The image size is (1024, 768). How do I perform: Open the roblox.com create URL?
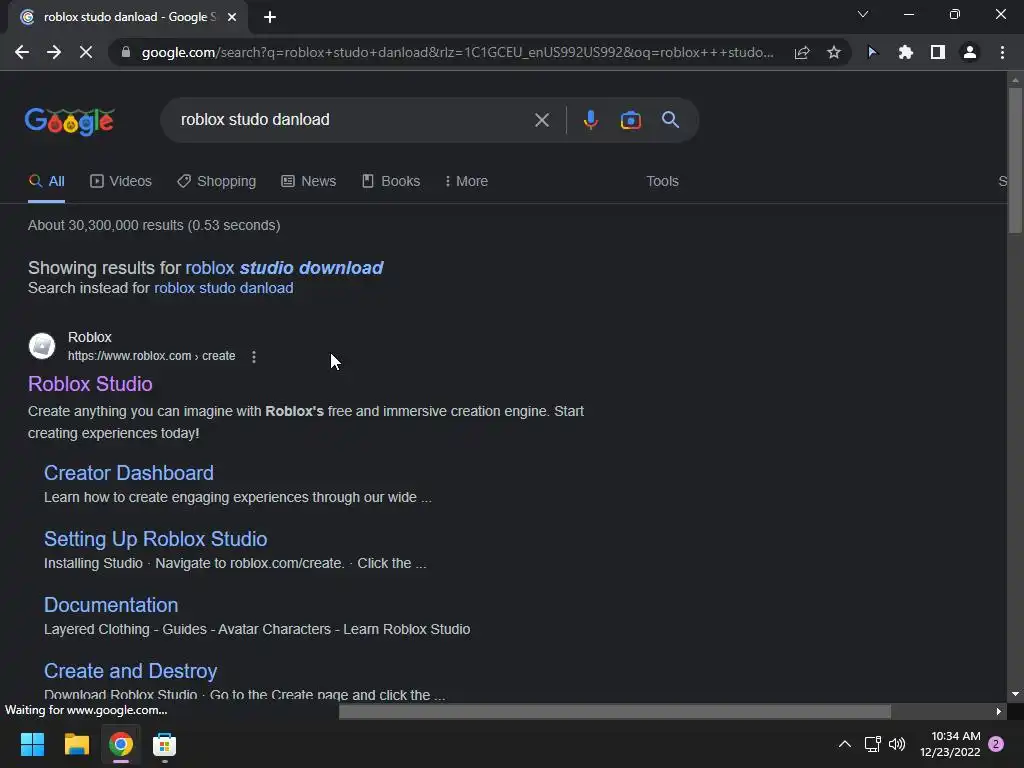click(152, 356)
